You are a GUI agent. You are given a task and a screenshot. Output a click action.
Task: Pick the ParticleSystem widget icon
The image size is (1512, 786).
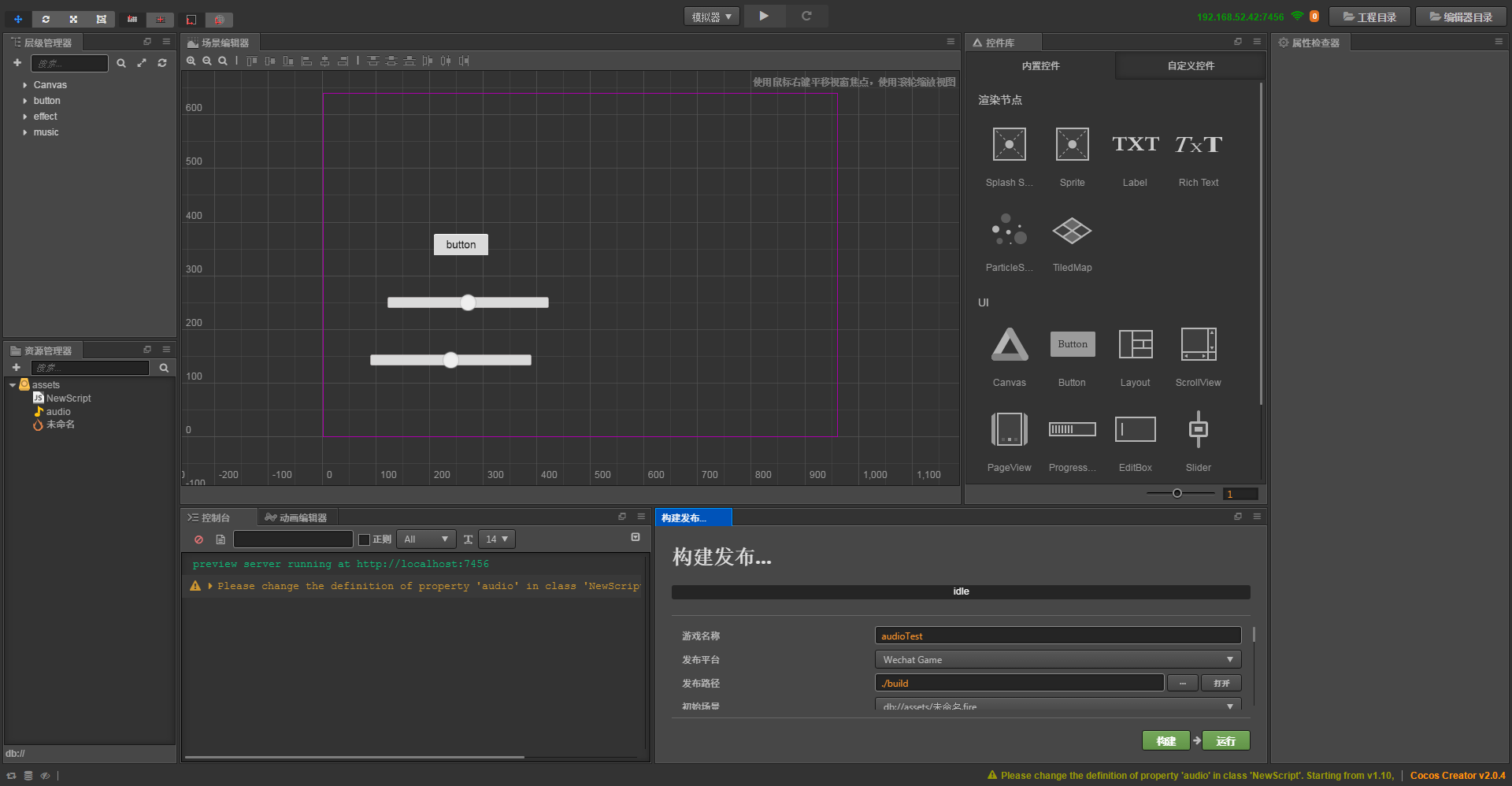click(x=1009, y=230)
